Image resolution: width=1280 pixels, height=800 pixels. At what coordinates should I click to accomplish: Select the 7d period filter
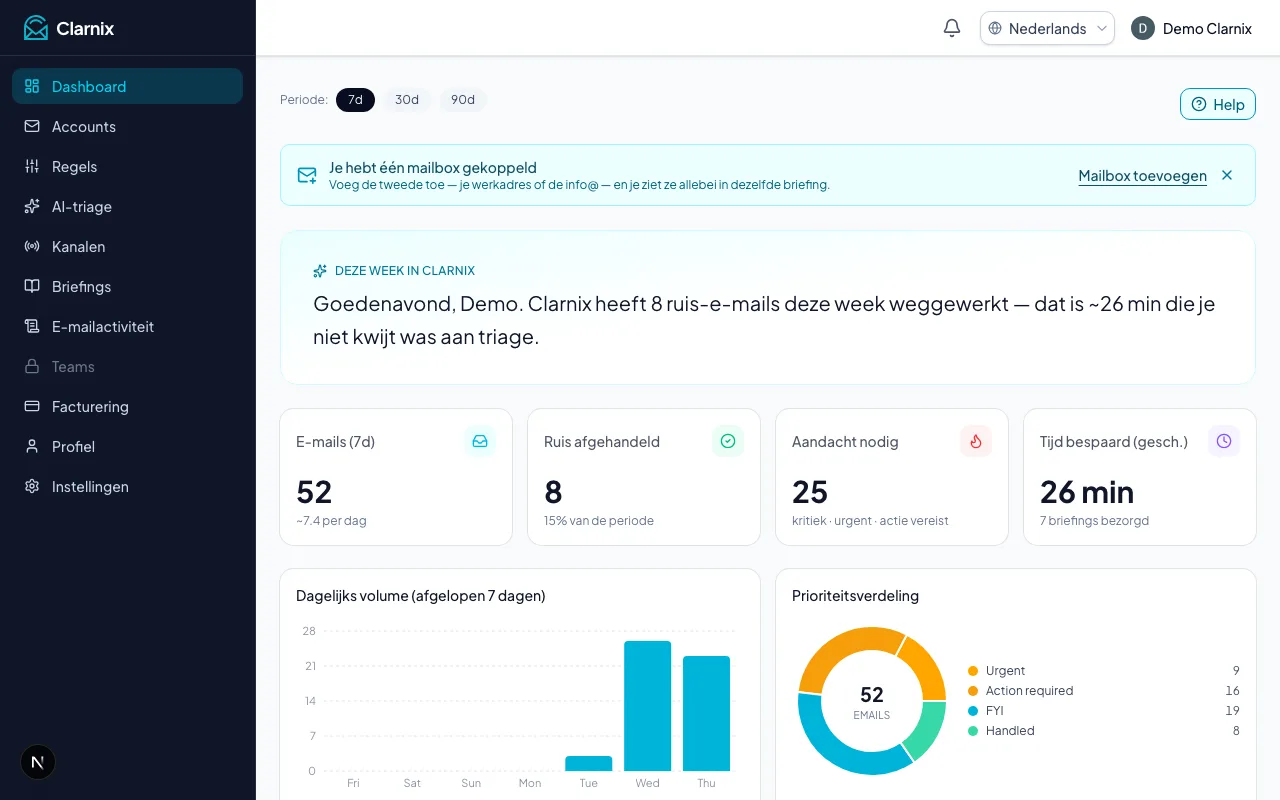coord(355,100)
